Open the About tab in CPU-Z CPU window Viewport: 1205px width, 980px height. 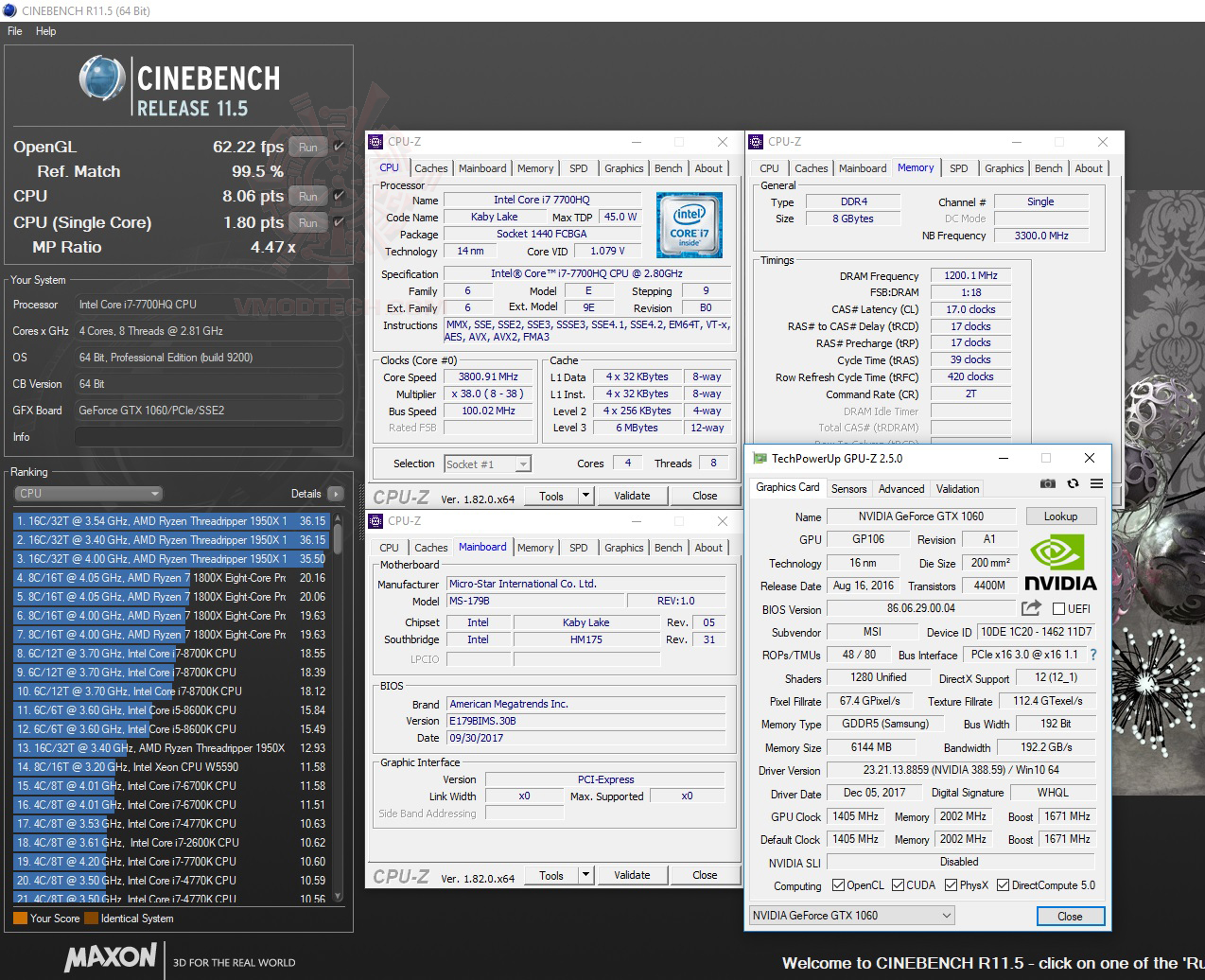coord(708,168)
